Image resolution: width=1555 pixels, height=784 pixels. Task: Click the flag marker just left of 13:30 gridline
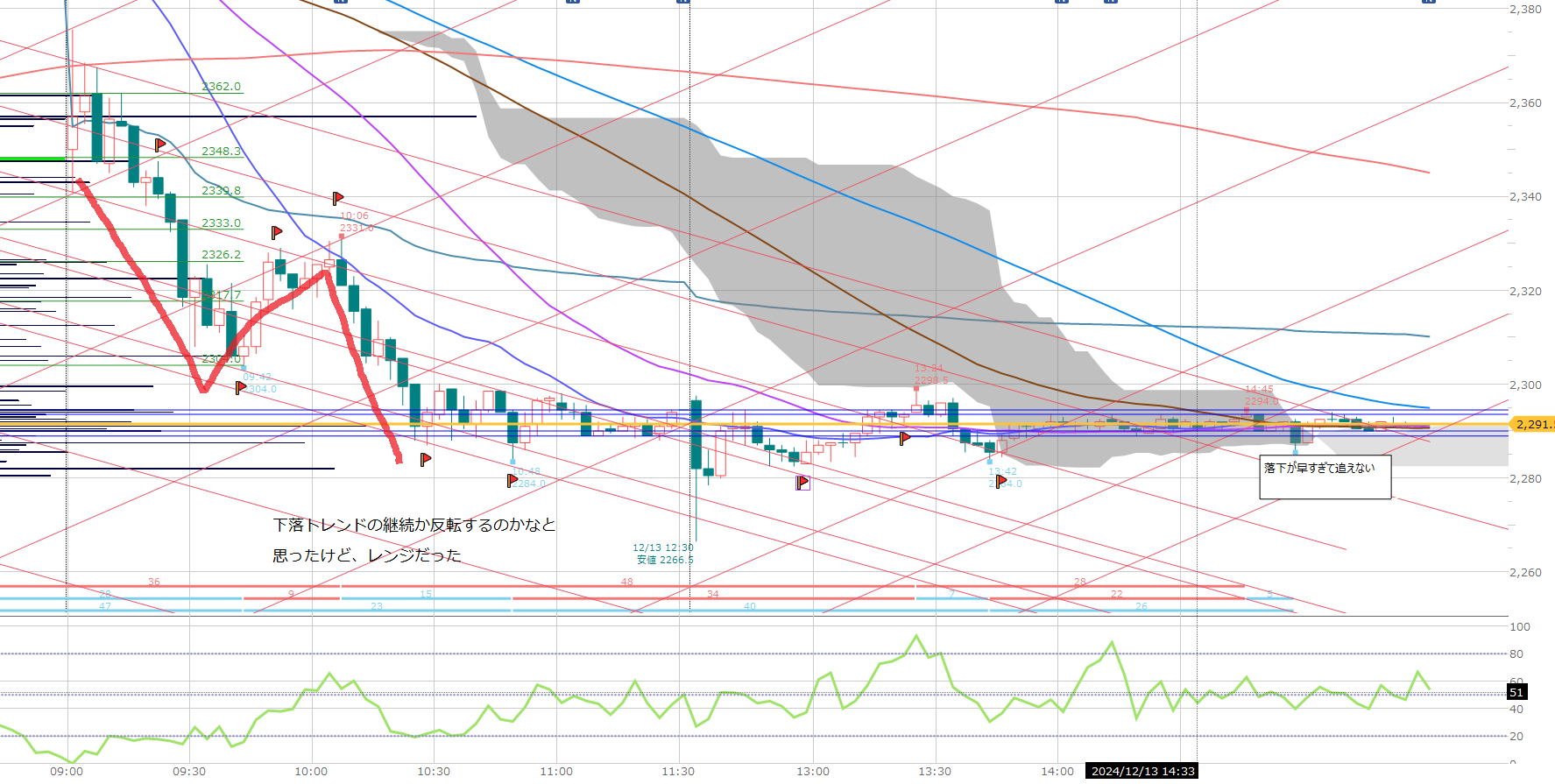coord(905,438)
